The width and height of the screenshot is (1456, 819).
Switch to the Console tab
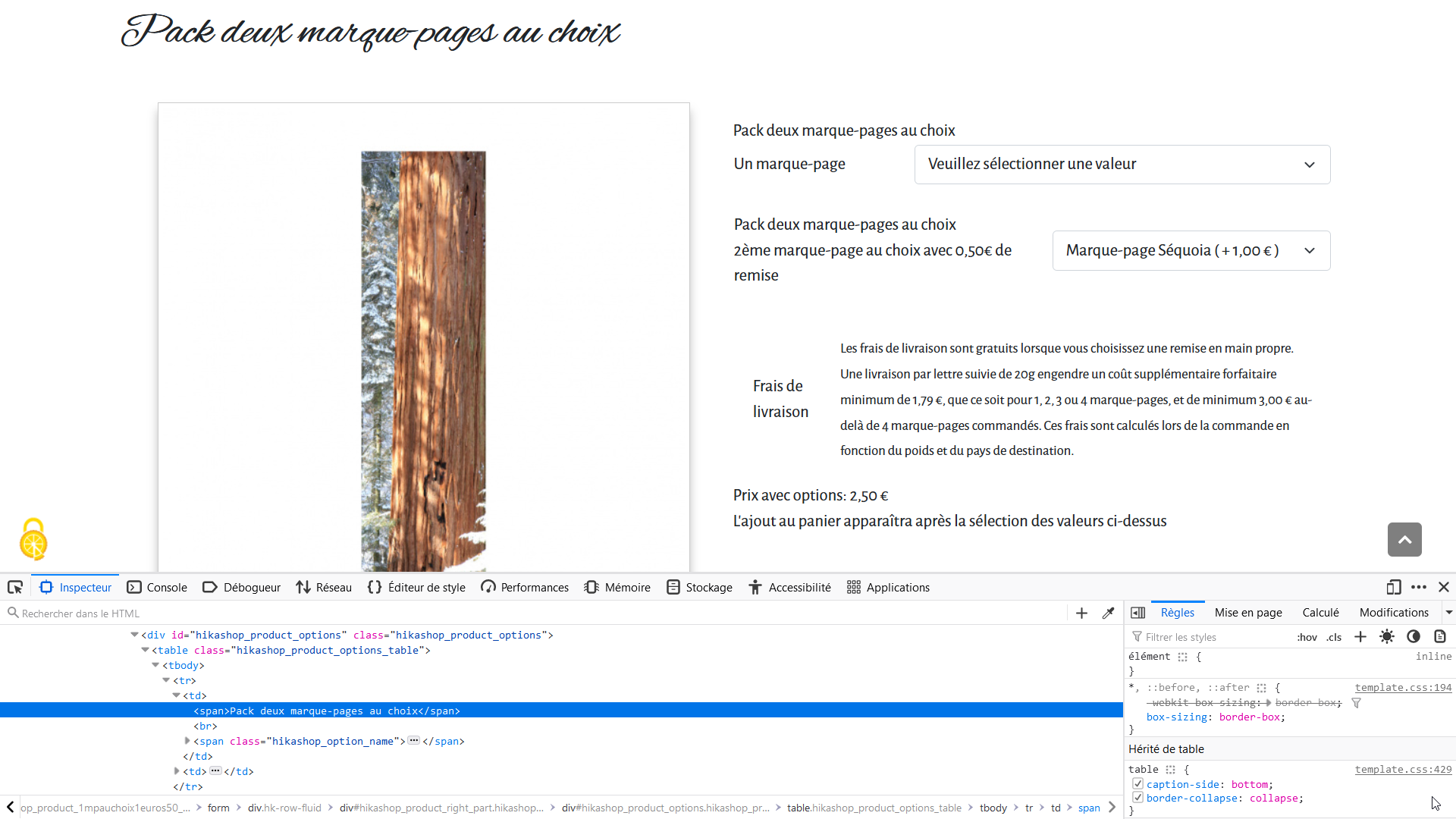tap(157, 588)
